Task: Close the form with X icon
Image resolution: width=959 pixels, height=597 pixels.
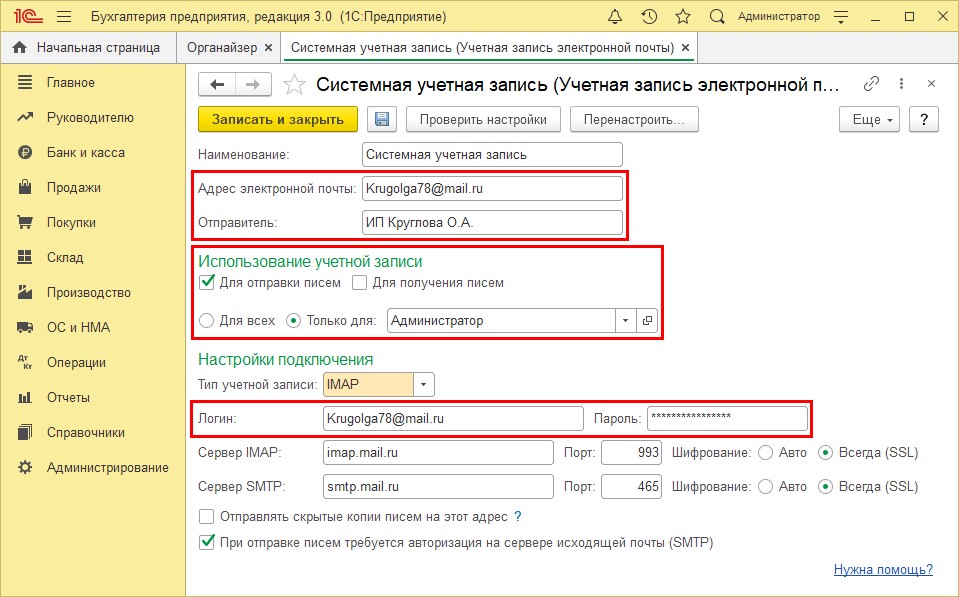Action: coord(931,84)
